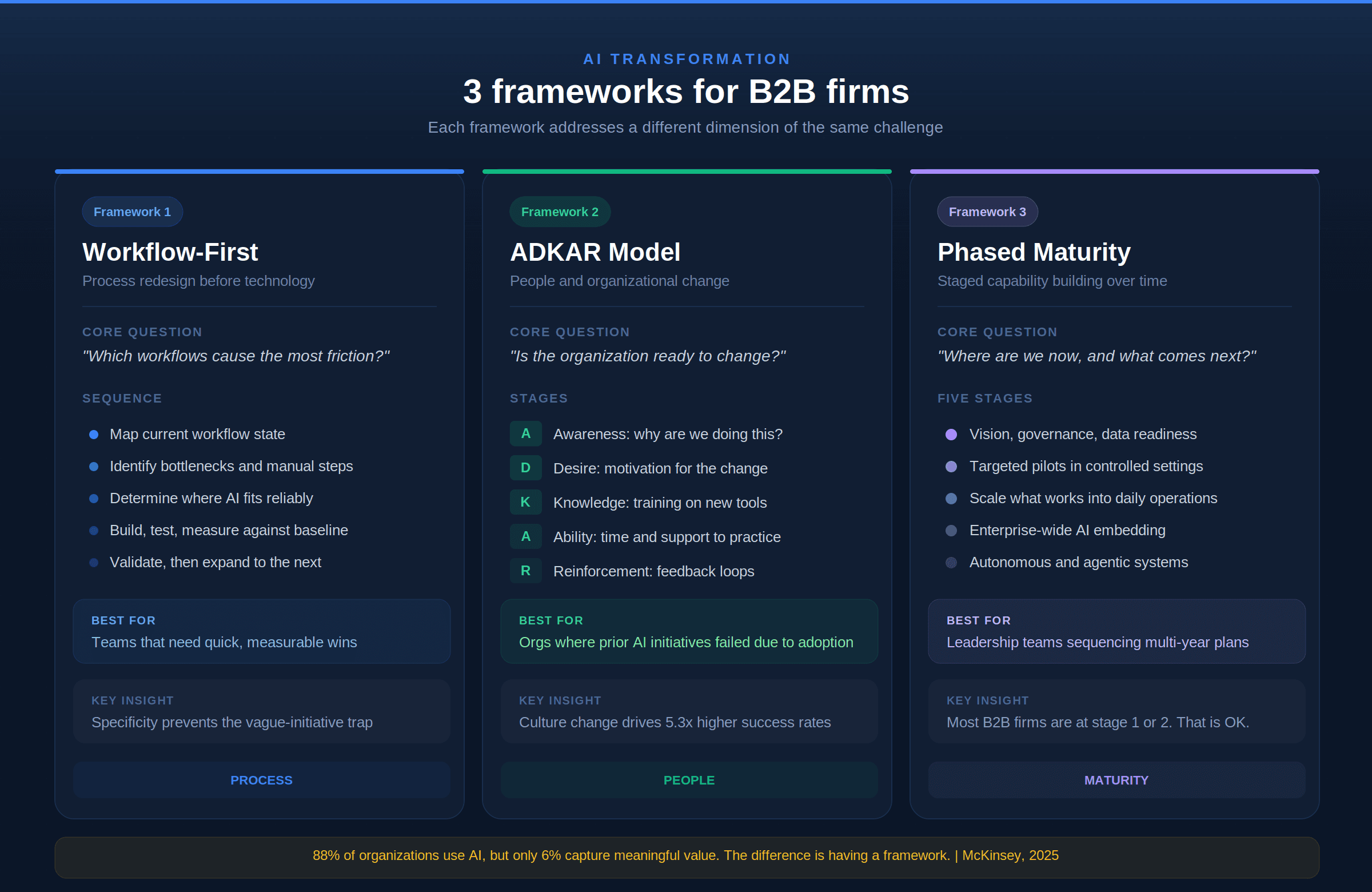This screenshot has width=1372, height=892.
Task: Click the 'A' Ability stage icon
Action: 525,536
